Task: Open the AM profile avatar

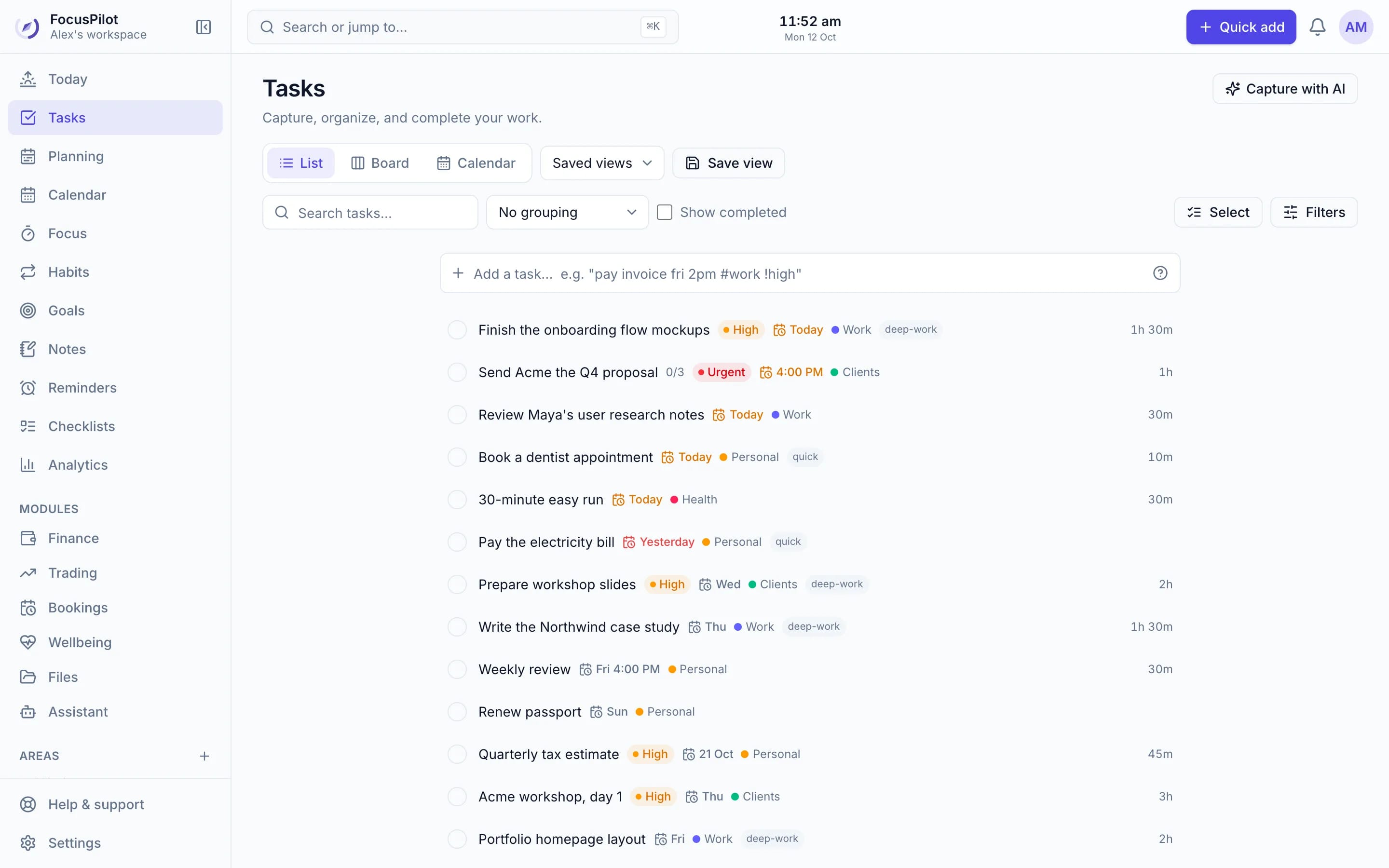Action: pyautogui.click(x=1356, y=27)
